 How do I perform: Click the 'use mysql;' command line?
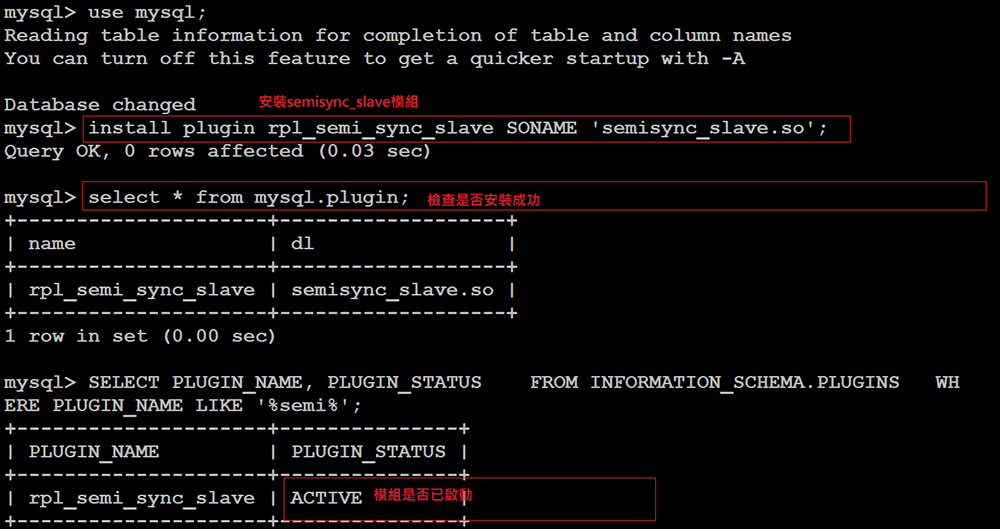pos(105,11)
